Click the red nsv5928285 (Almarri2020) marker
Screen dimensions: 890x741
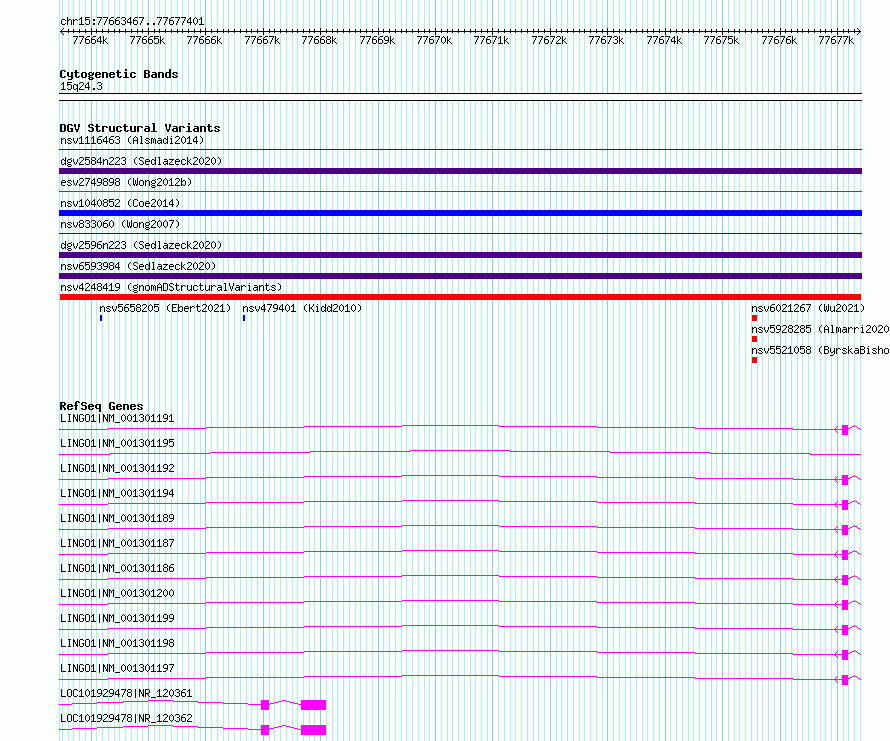tap(754, 339)
